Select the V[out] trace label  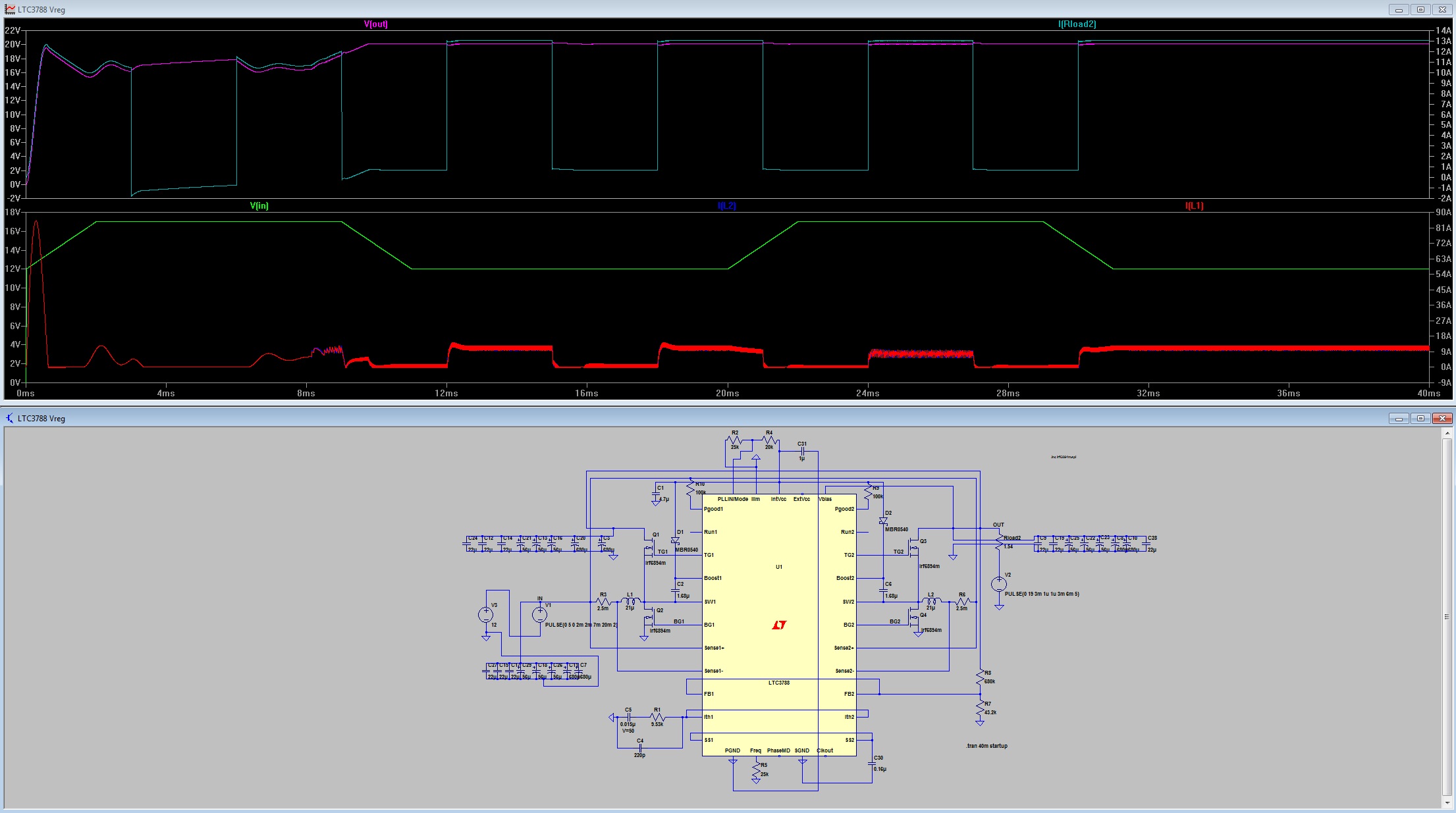(375, 24)
